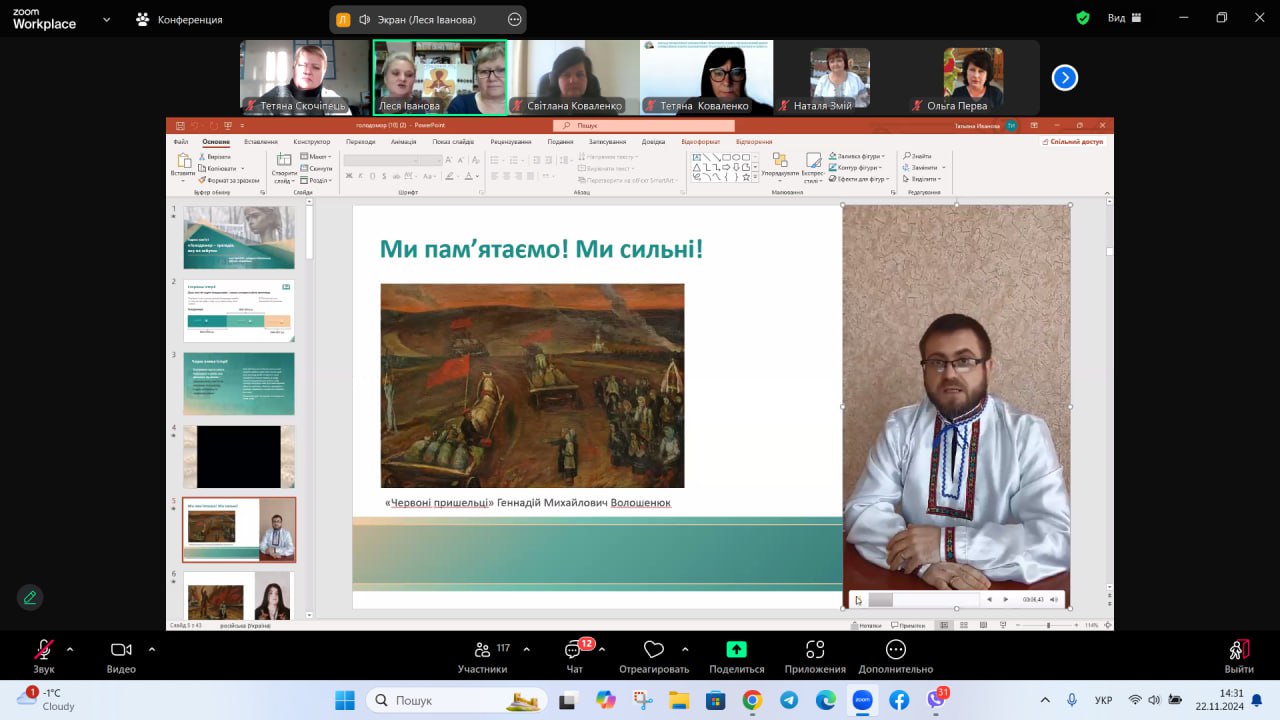Open the Чат panel
1280x720 pixels.
tap(574, 656)
